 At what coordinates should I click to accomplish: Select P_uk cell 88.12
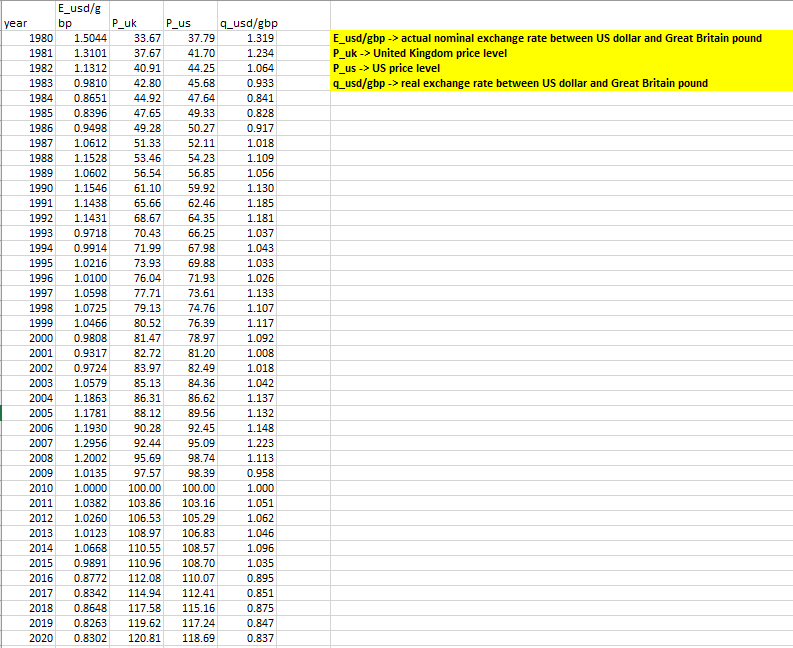point(137,413)
